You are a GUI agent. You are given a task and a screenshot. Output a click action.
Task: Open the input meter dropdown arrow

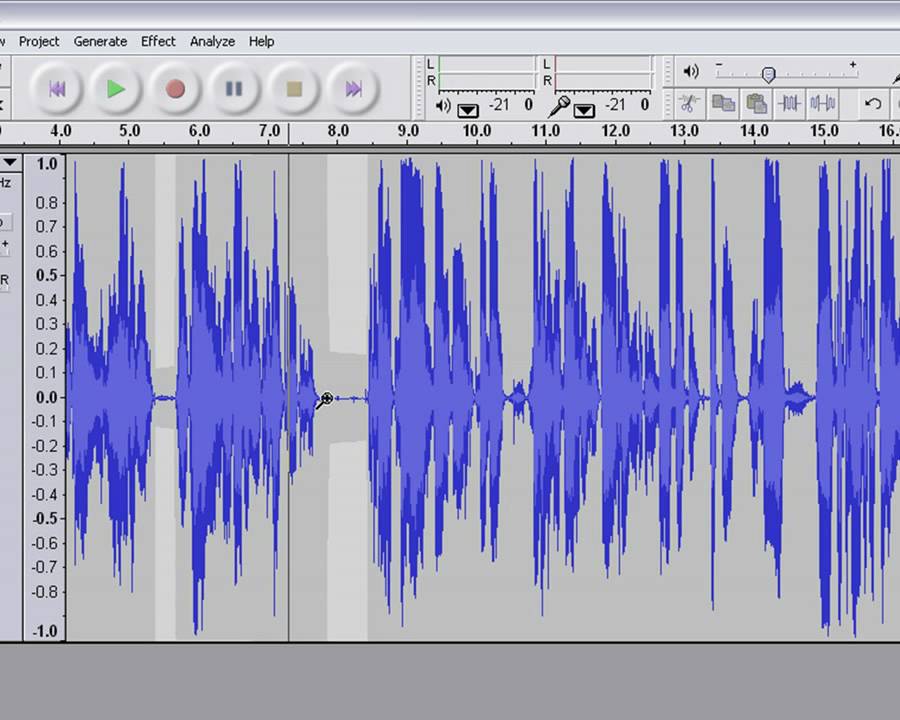click(584, 110)
